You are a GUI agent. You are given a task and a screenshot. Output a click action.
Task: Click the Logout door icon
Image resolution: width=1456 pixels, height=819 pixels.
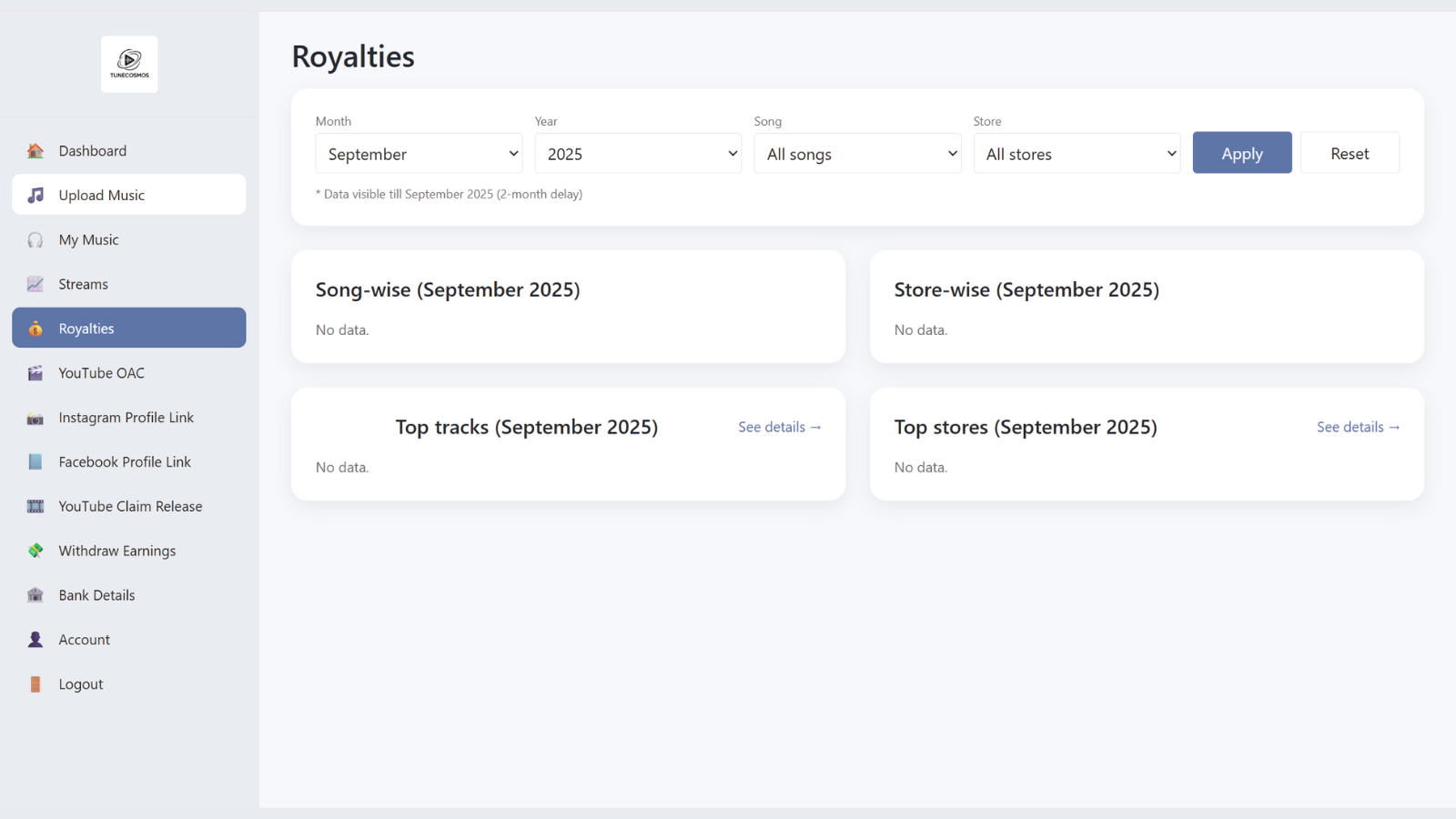pyautogui.click(x=35, y=684)
